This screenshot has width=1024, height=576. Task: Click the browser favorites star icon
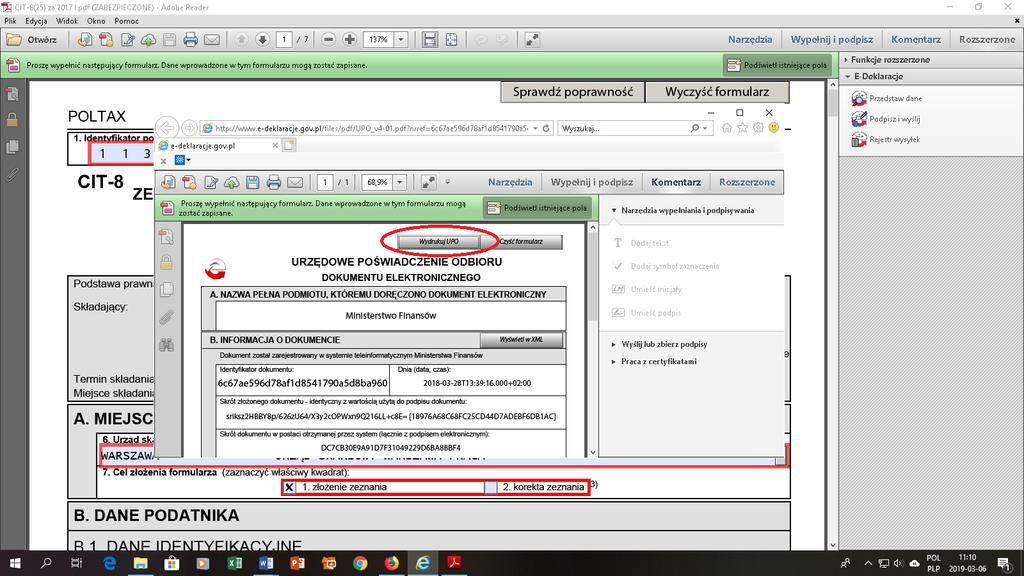point(743,128)
